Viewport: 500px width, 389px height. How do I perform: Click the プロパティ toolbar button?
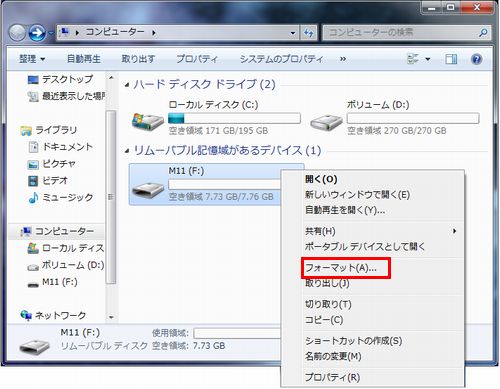(197, 59)
